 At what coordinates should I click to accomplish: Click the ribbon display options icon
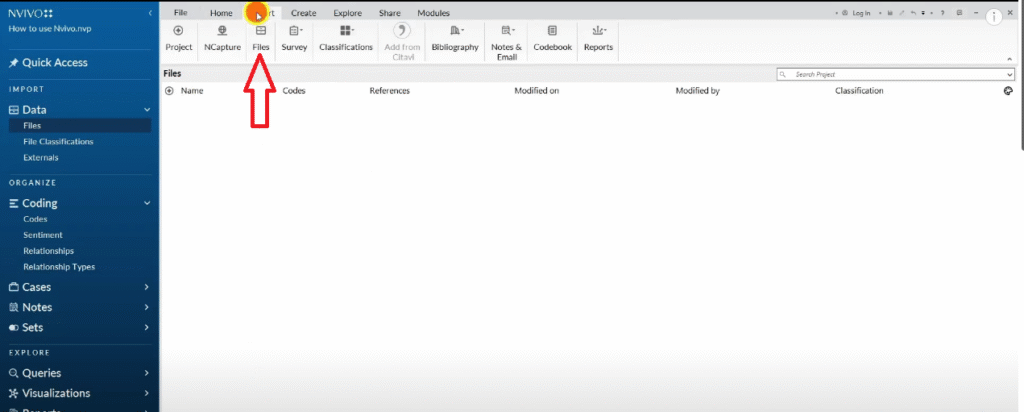pos(959,12)
